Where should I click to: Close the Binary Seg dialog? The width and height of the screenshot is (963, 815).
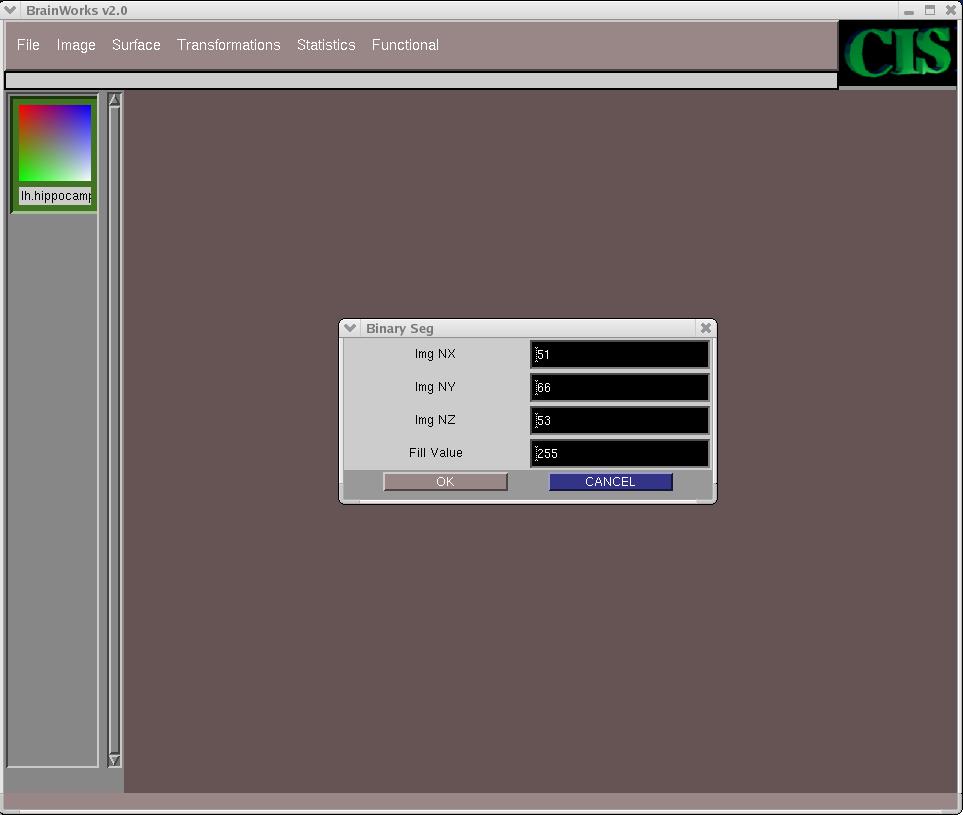click(x=706, y=328)
